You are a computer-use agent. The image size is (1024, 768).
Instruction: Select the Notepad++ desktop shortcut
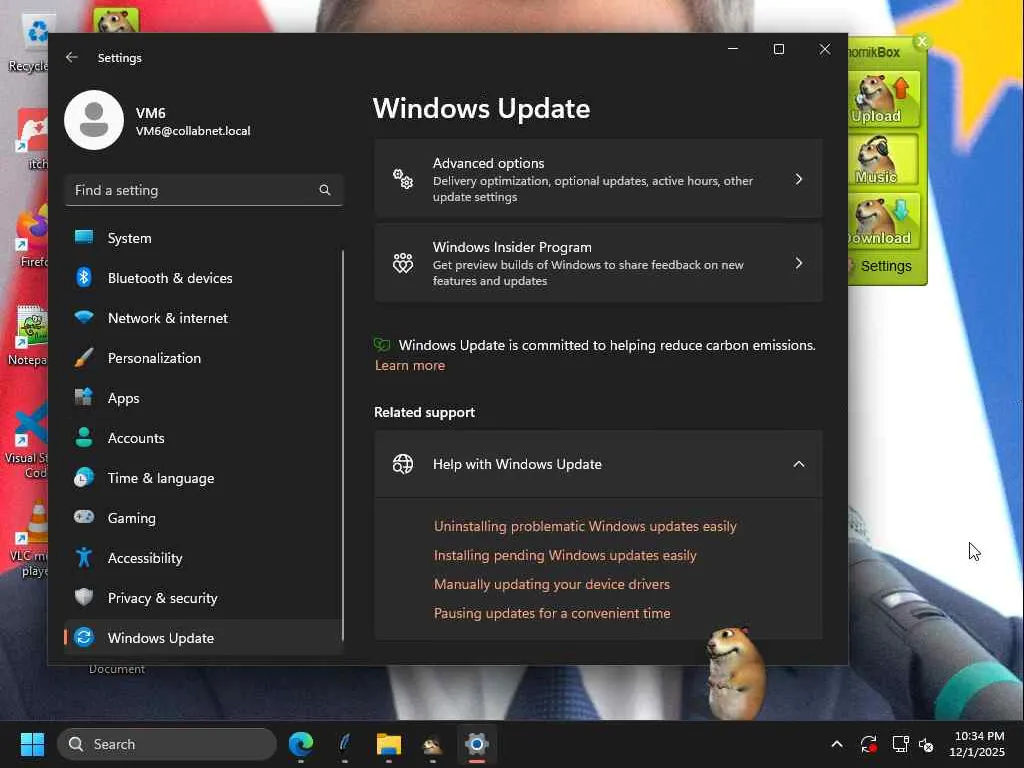point(29,335)
